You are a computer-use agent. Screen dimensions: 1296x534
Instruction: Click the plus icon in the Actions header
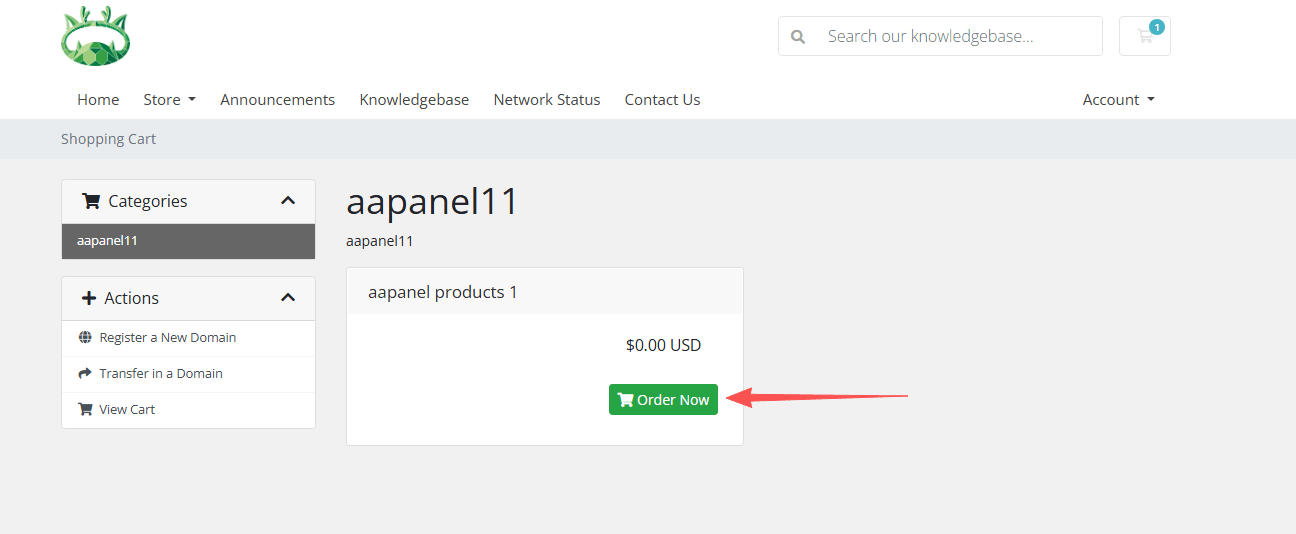[89, 299]
